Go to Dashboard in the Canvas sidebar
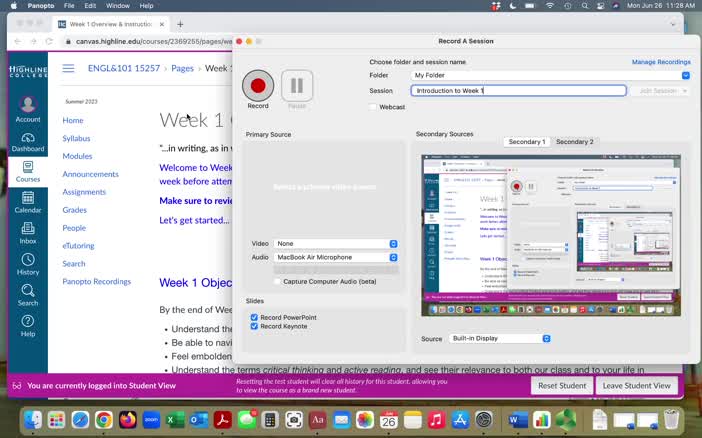This screenshot has height=438, width=702. click(28, 142)
